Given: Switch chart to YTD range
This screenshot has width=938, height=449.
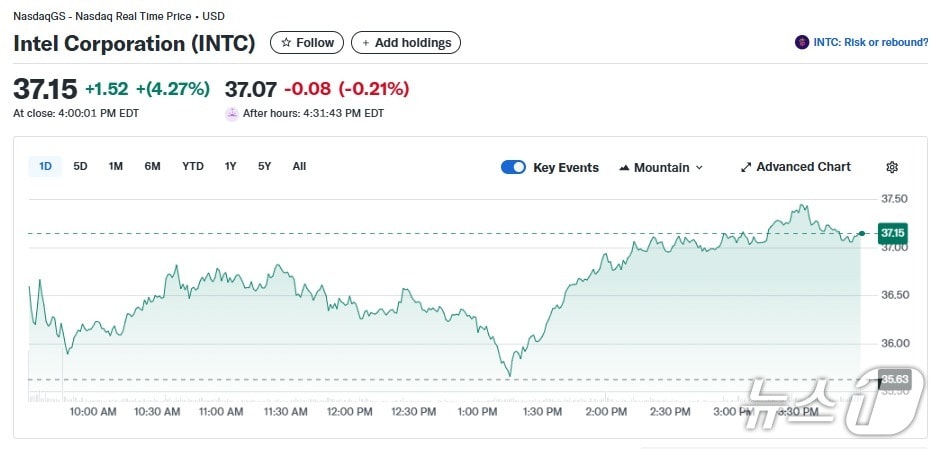Looking at the screenshot, I should [x=193, y=166].
